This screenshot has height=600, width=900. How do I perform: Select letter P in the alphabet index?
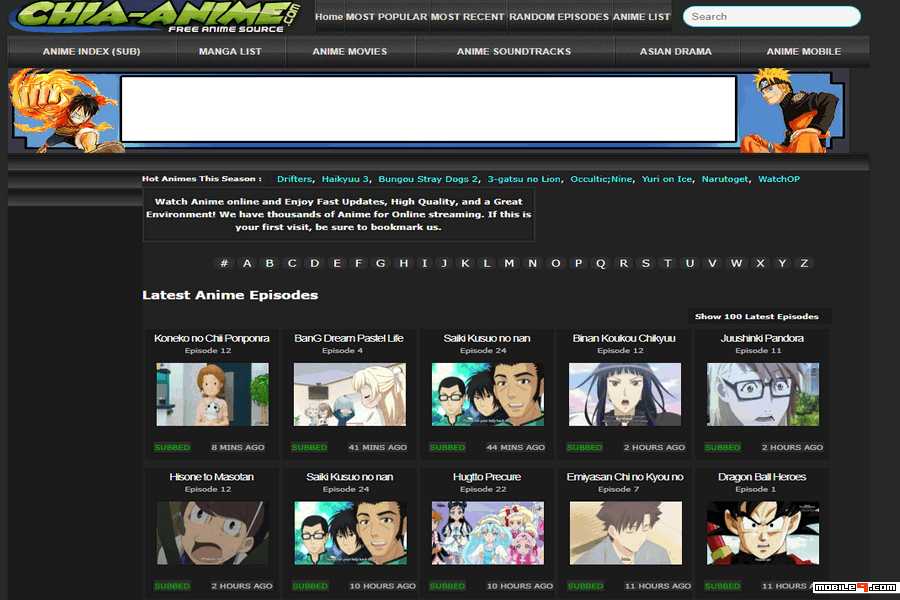(579, 263)
